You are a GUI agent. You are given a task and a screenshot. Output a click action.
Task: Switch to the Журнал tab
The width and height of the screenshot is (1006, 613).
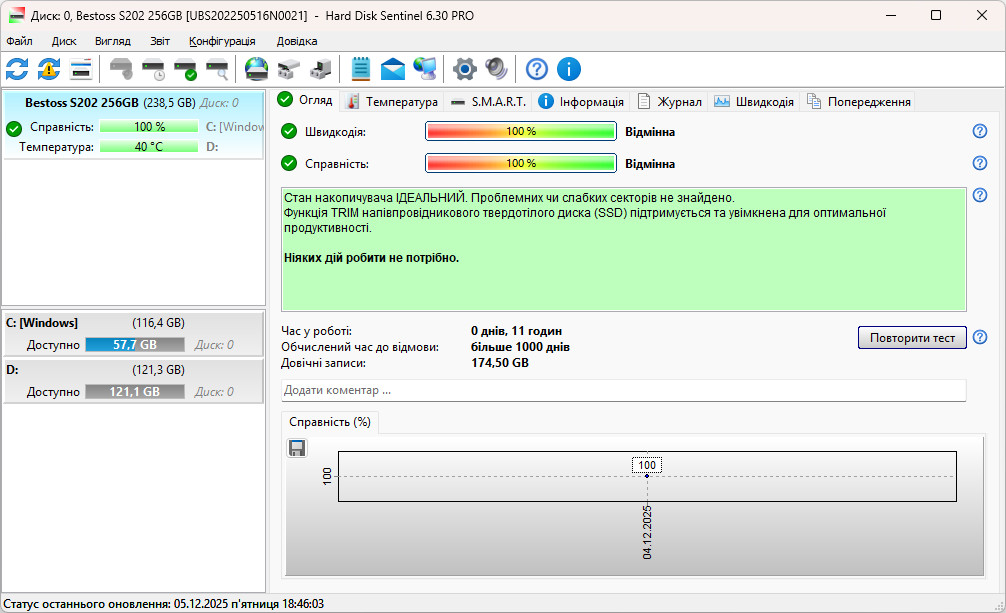point(670,101)
